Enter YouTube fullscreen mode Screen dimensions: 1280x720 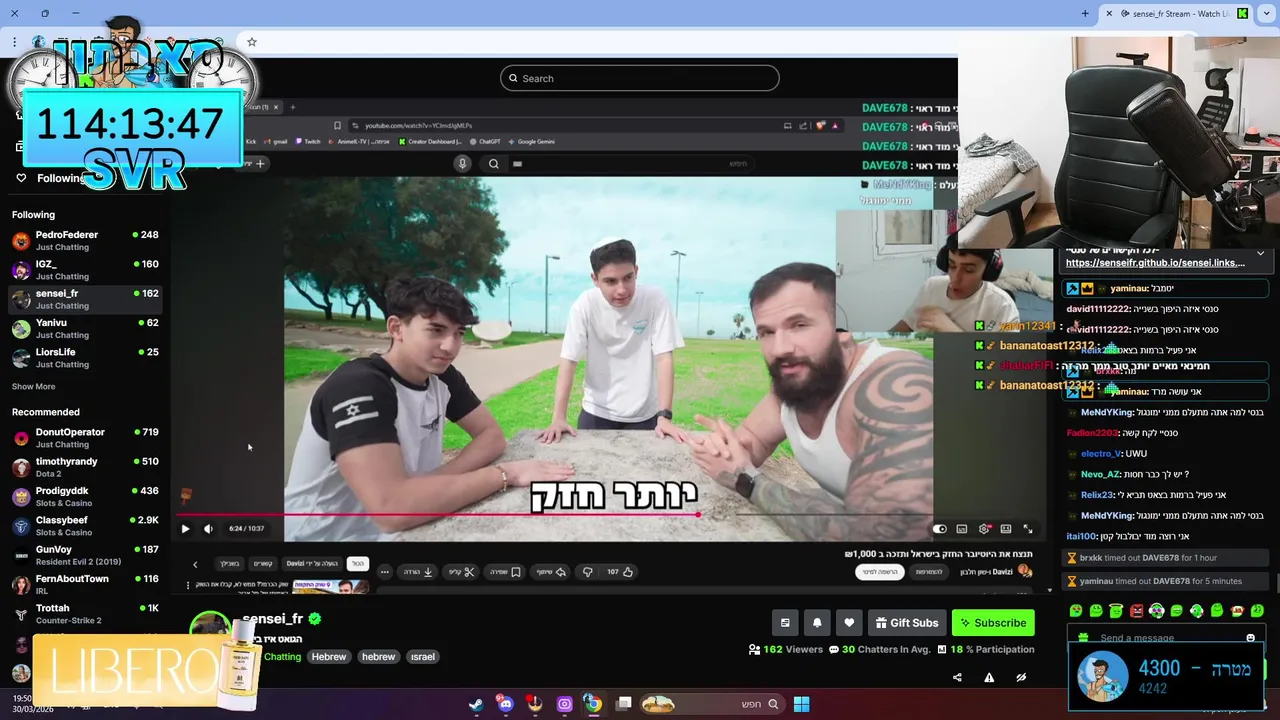click(x=1028, y=529)
